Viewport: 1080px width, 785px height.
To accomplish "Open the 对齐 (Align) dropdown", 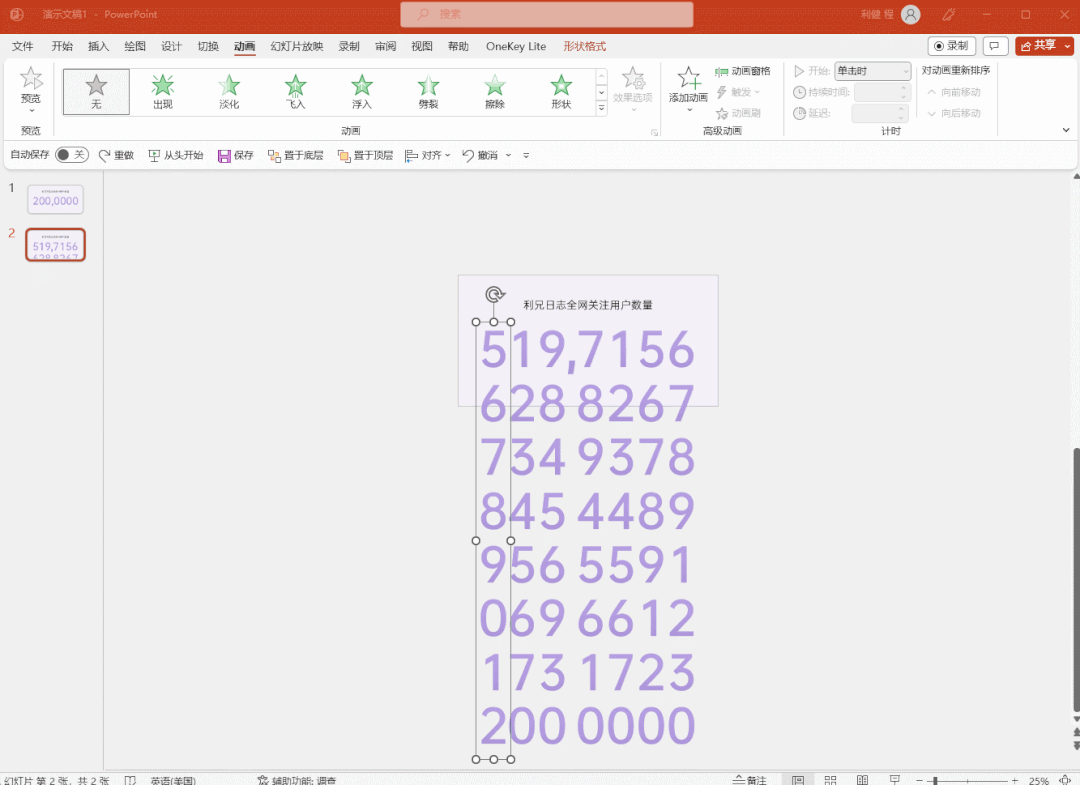I will click(x=428, y=155).
